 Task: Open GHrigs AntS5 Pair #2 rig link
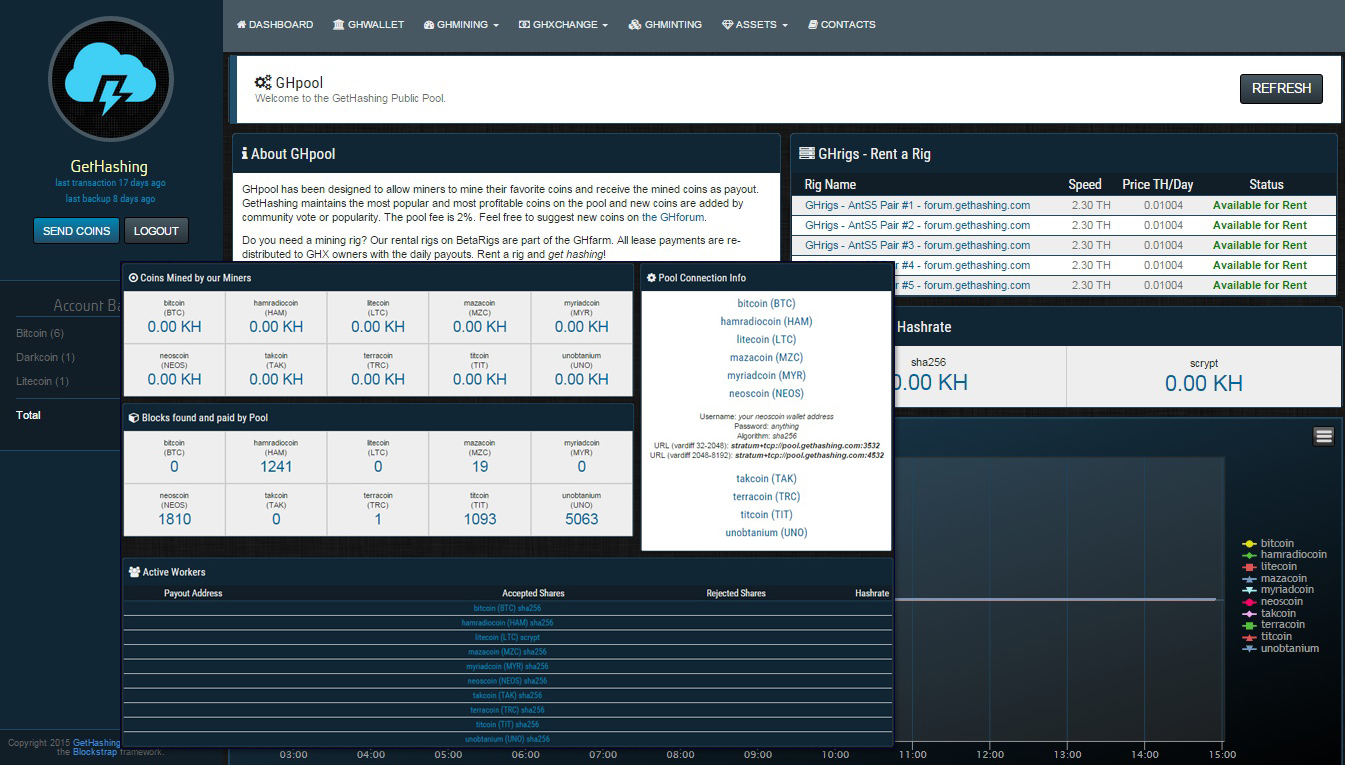[x=917, y=225]
